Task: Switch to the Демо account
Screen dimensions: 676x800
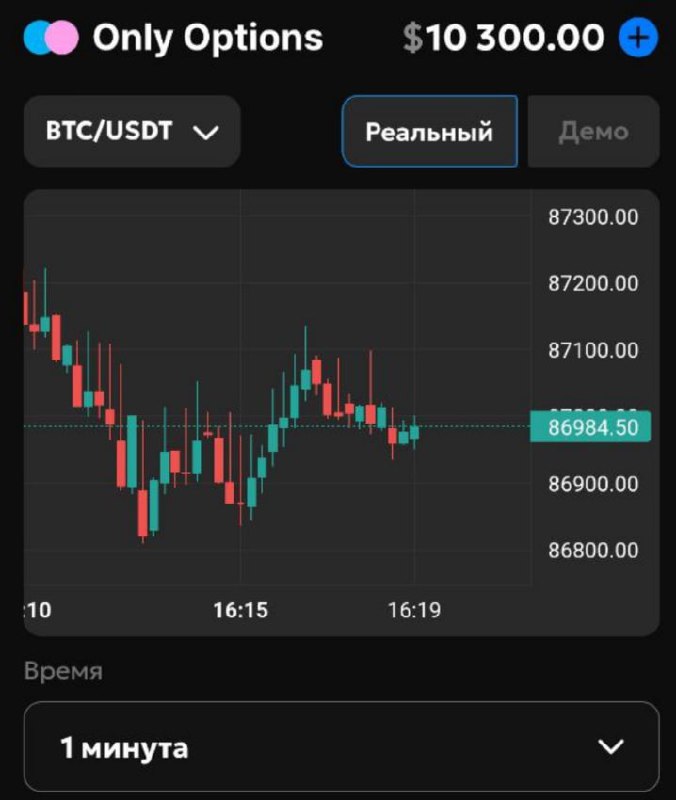Action: pyautogui.click(x=593, y=132)
